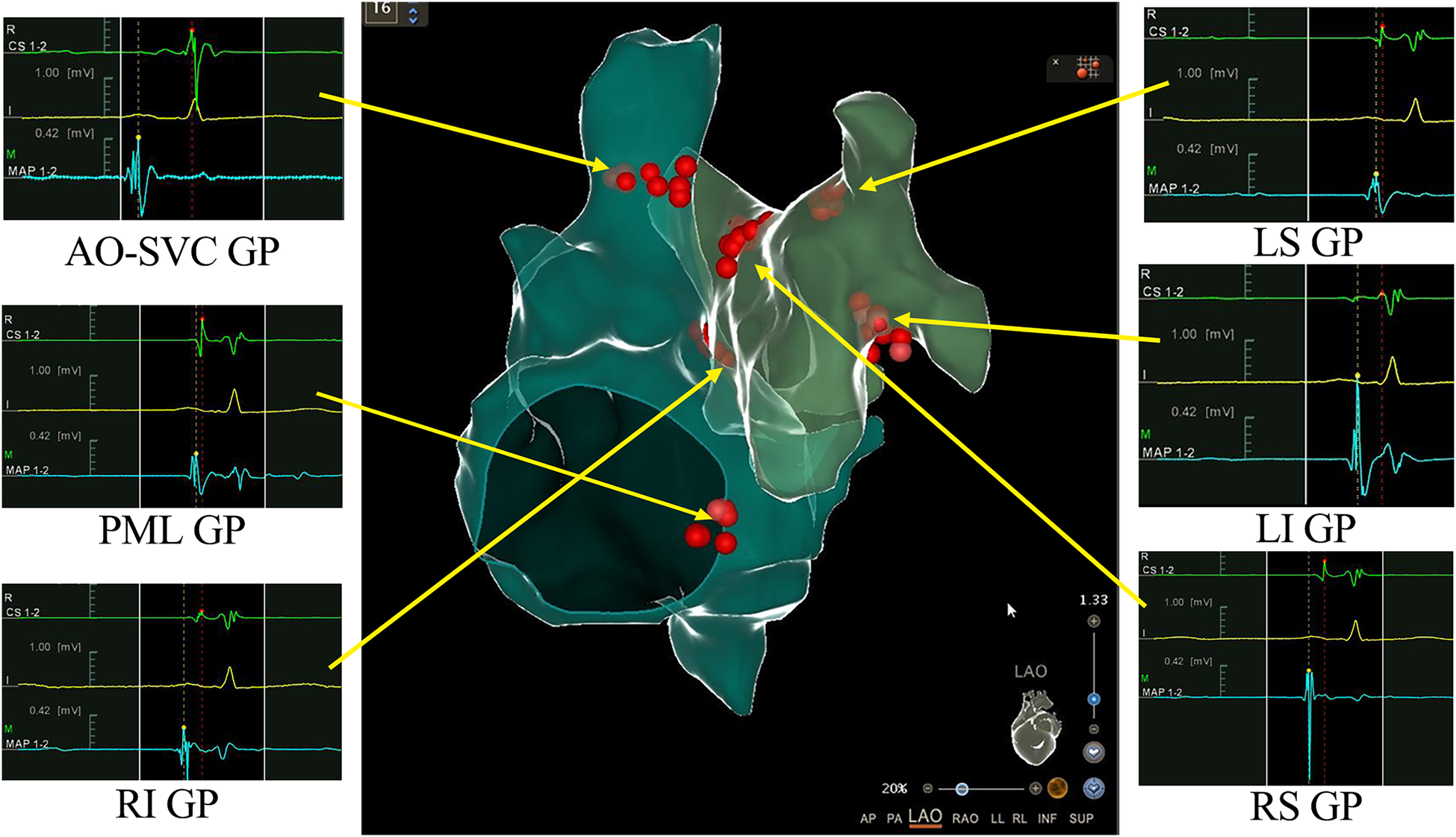Open the stepper arrows beside number 16
The image size is (1456, 837).
click(x=413, y=13)
